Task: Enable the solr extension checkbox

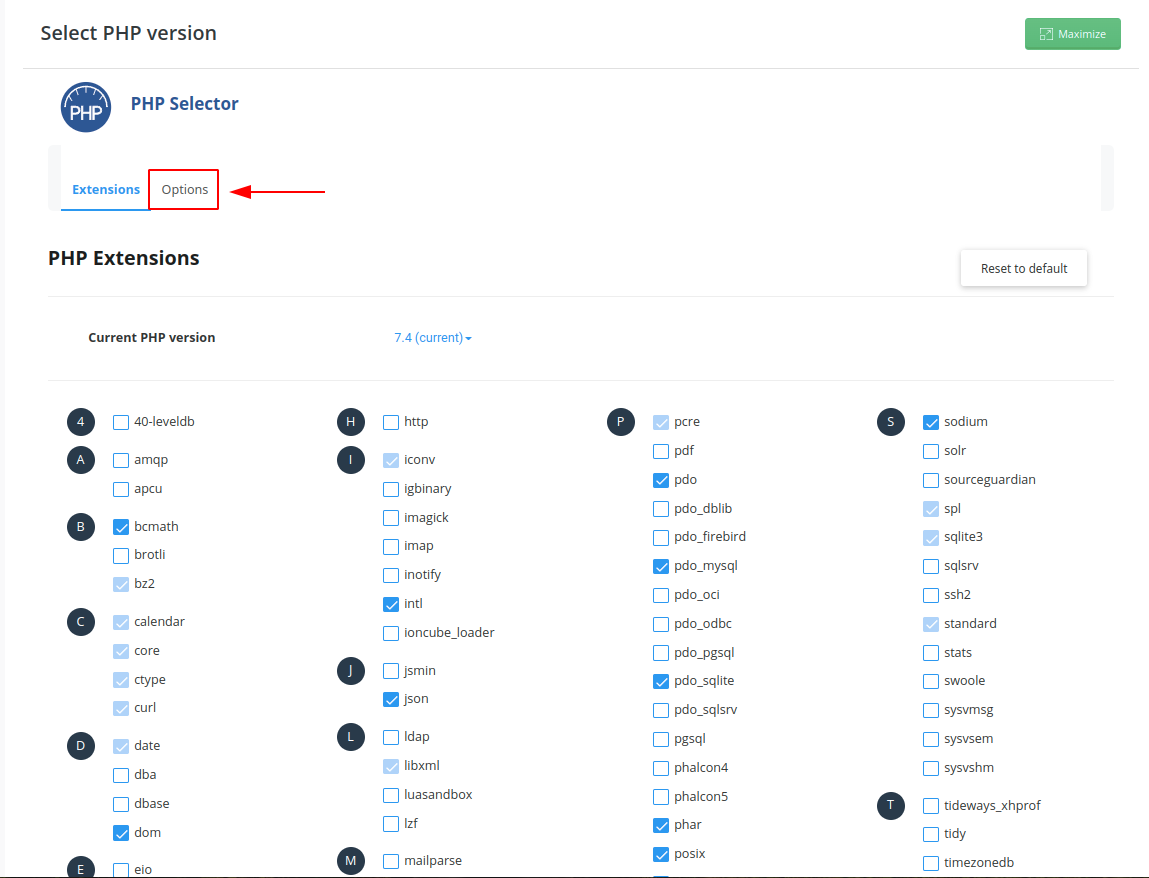Action: (x=931, y=451)
